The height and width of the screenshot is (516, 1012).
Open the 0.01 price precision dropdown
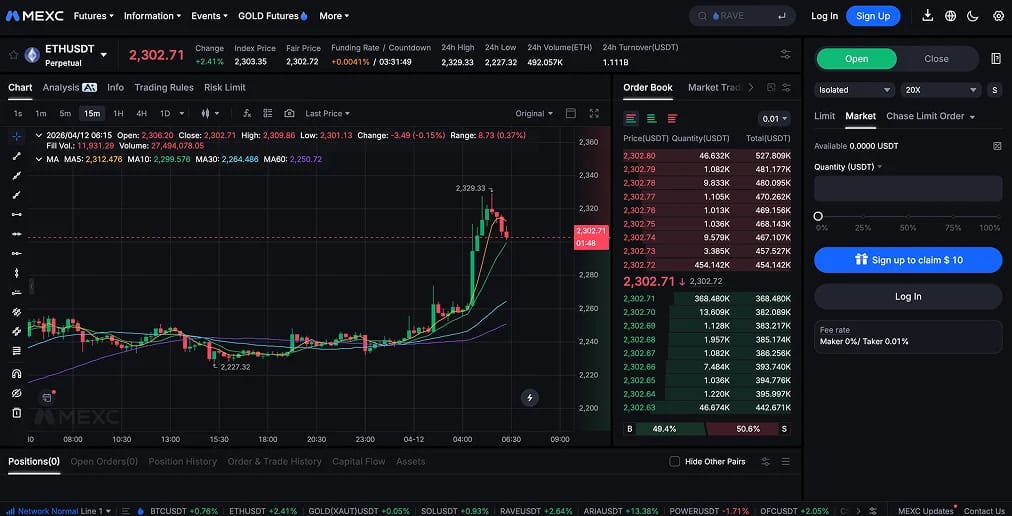point(774,119)
